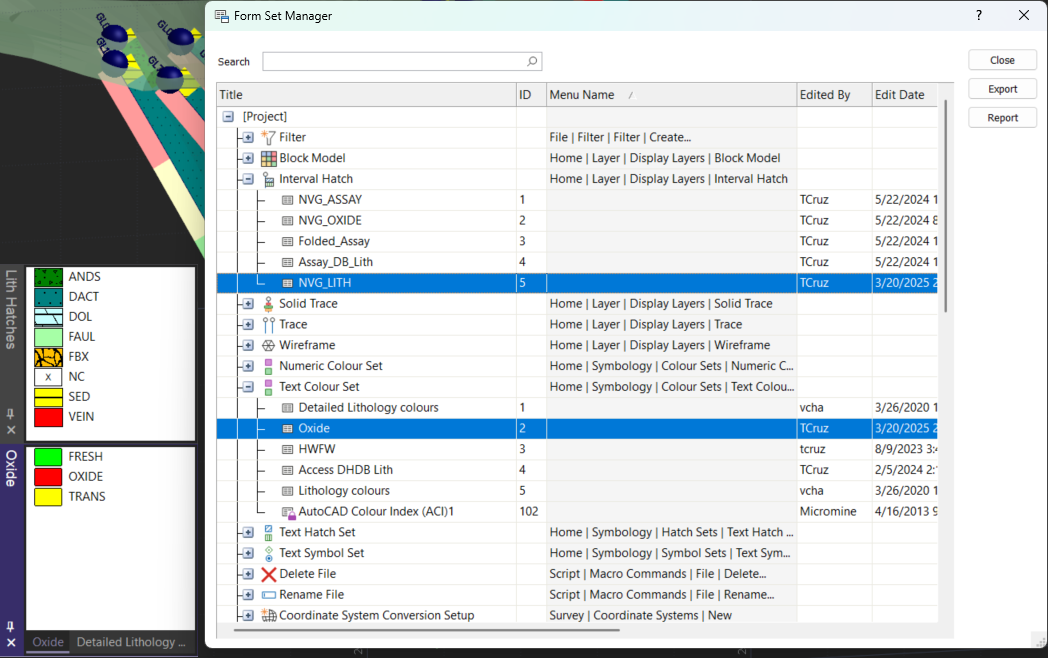Click the red Delete File icon

click(x=268, y=574)
